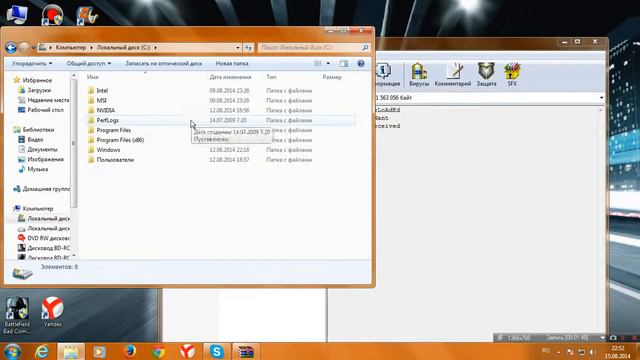The height and width of the screenshot is (360, 640).
Task: Open the view options dropdown arrow
Action: (328, 63)
